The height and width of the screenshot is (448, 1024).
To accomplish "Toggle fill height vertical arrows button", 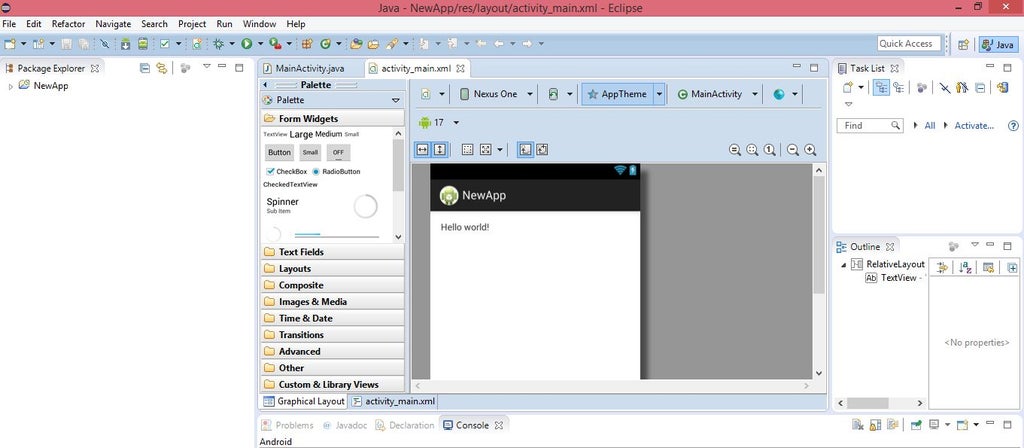I will (440, 150).
